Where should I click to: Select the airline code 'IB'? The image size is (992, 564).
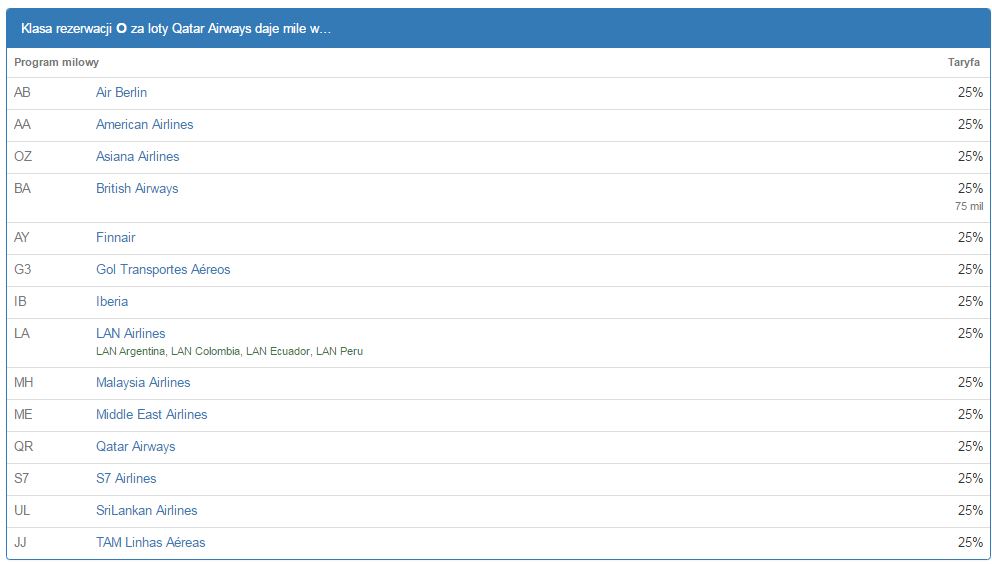pos(20,301)
